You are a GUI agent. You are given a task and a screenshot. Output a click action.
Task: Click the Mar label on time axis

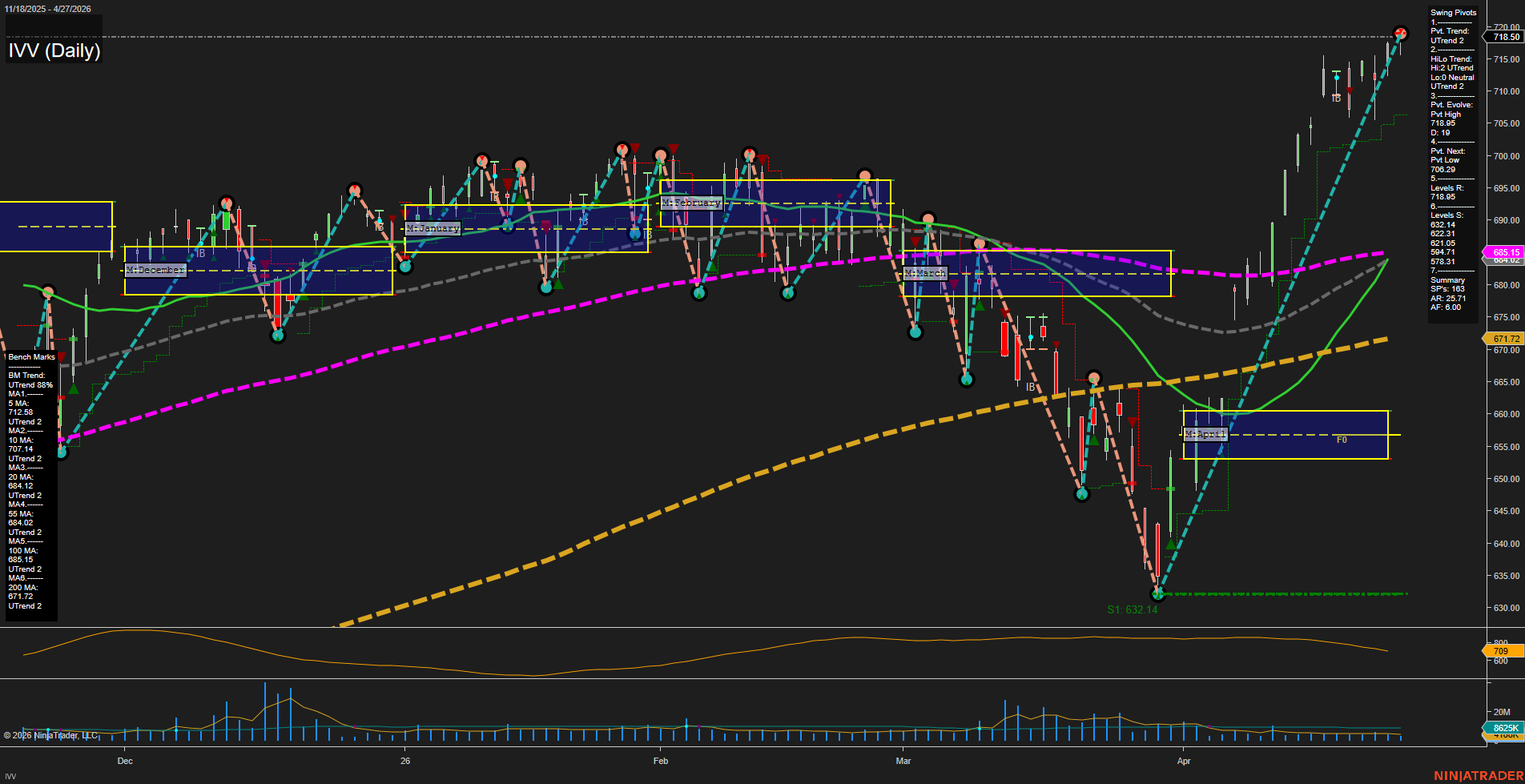pos(903,761)
